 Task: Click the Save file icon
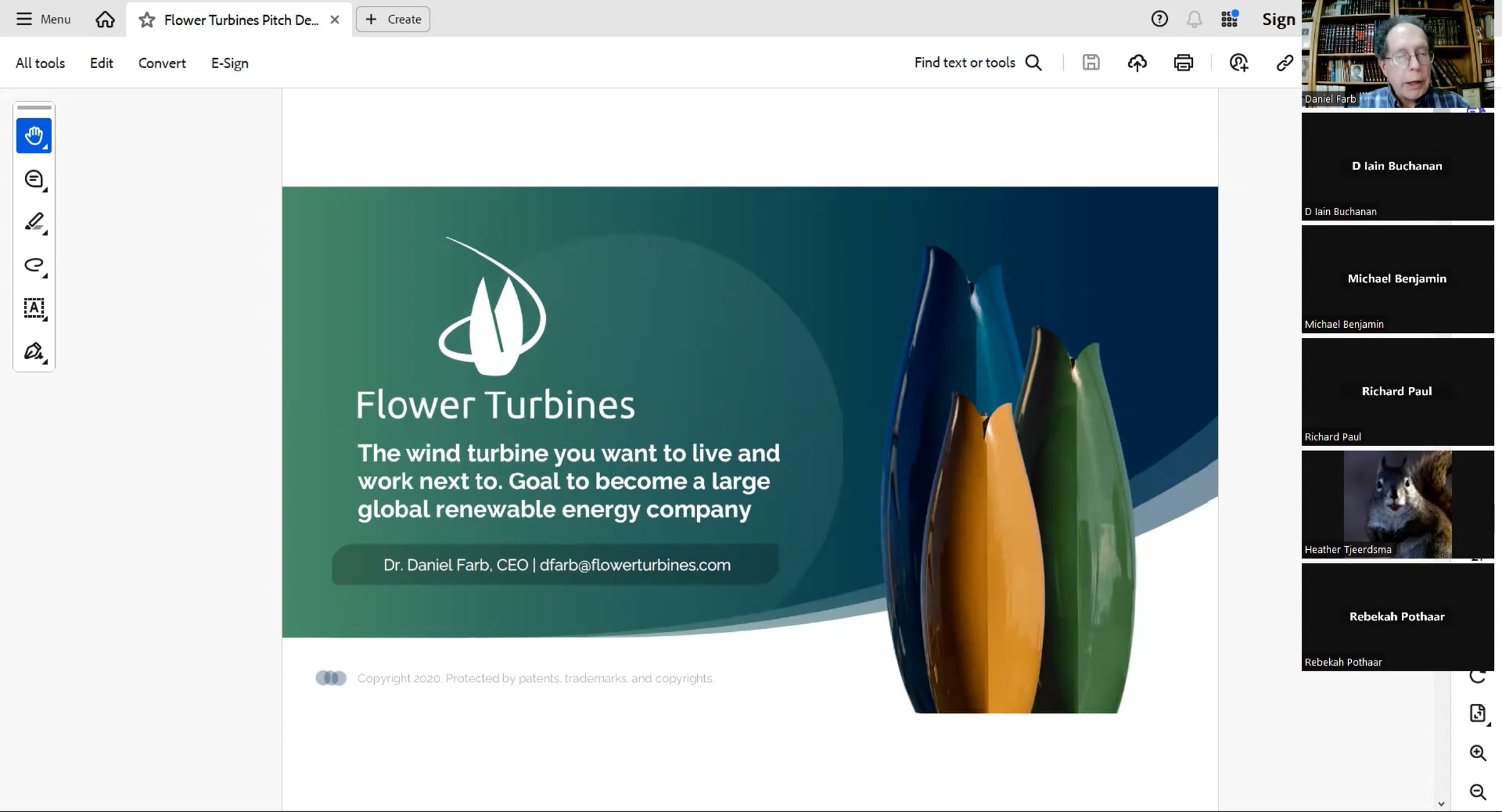[1091, 63]
